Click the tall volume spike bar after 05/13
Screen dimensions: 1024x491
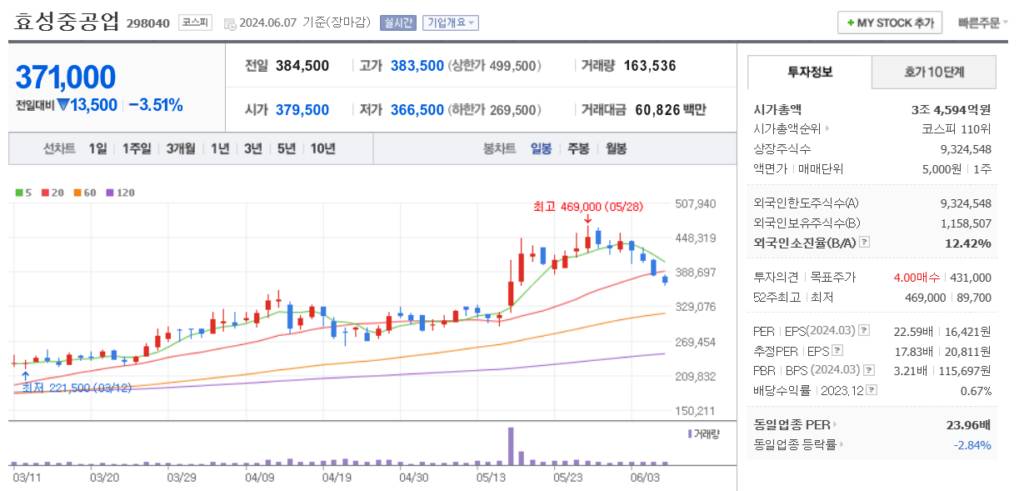point(511,446)
